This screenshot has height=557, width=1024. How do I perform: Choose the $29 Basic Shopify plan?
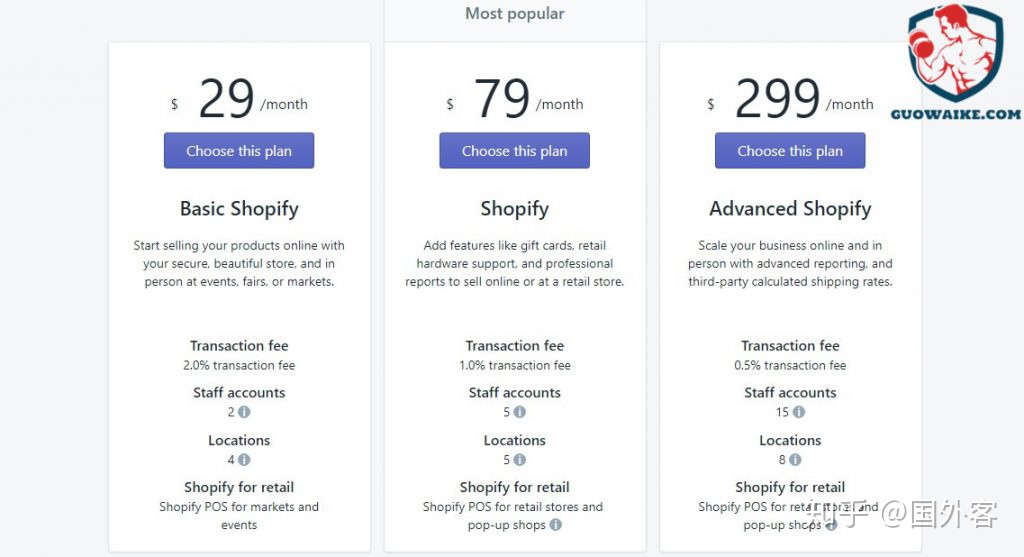coord(239,151)
